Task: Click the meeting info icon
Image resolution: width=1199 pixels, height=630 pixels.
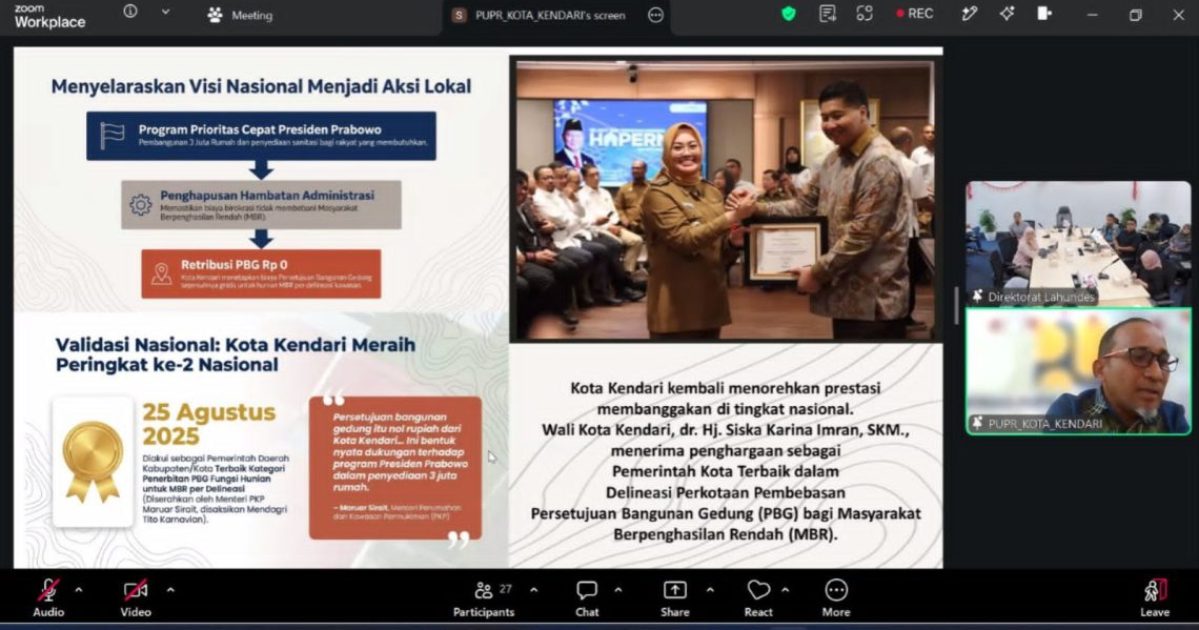Action: (131, 12)
